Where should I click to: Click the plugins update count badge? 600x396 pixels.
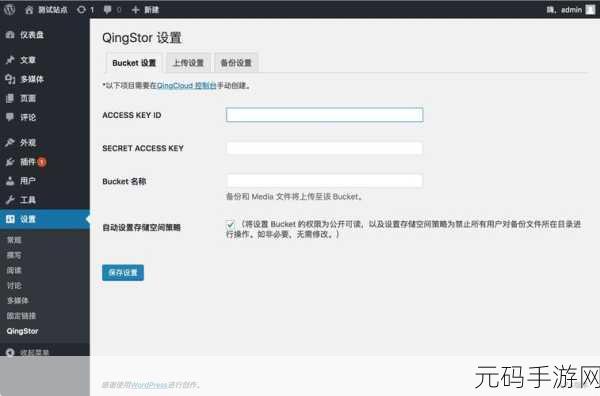tap(42, 162)
